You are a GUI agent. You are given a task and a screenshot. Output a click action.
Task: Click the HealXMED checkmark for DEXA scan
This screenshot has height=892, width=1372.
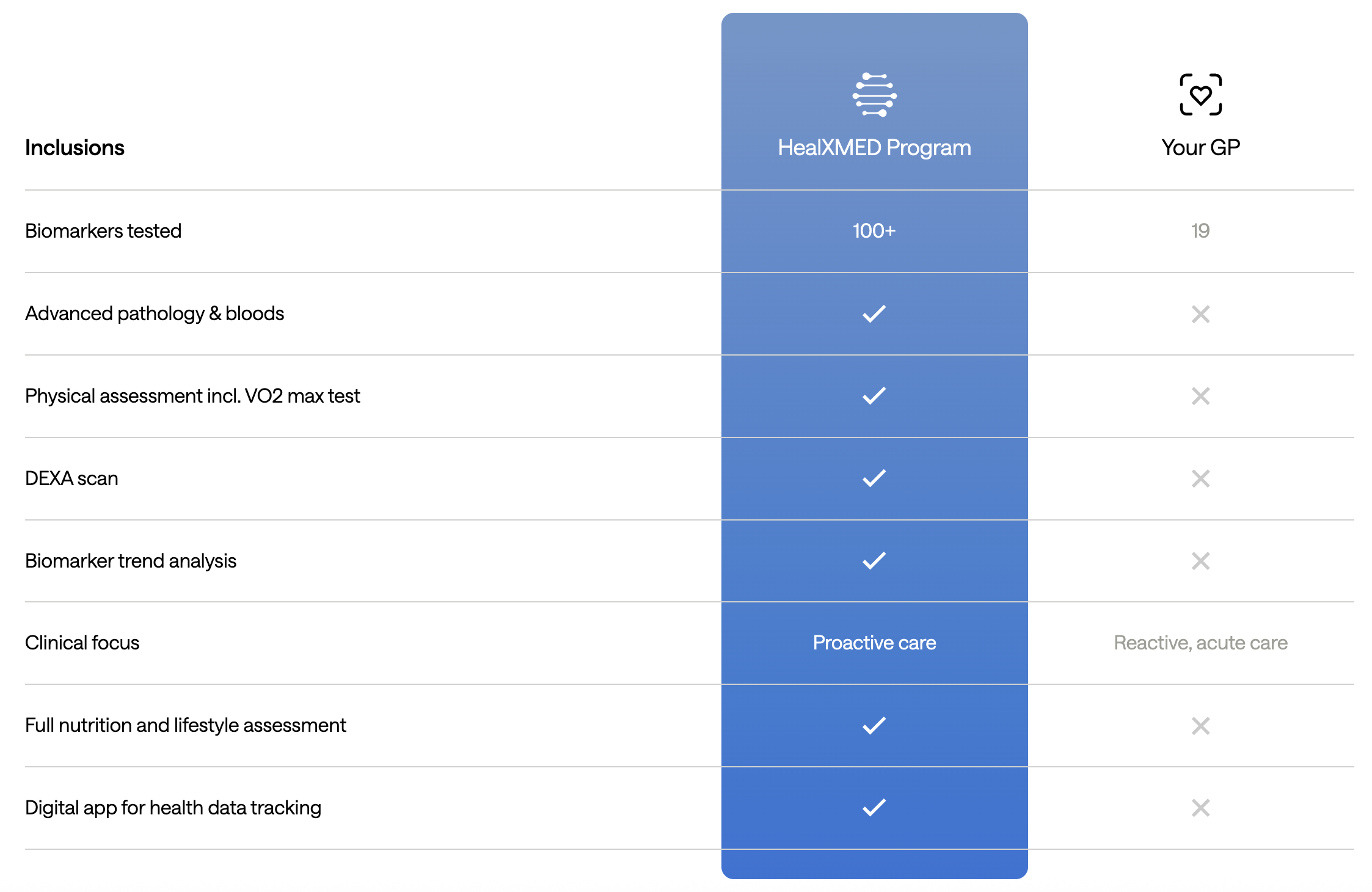874,478
